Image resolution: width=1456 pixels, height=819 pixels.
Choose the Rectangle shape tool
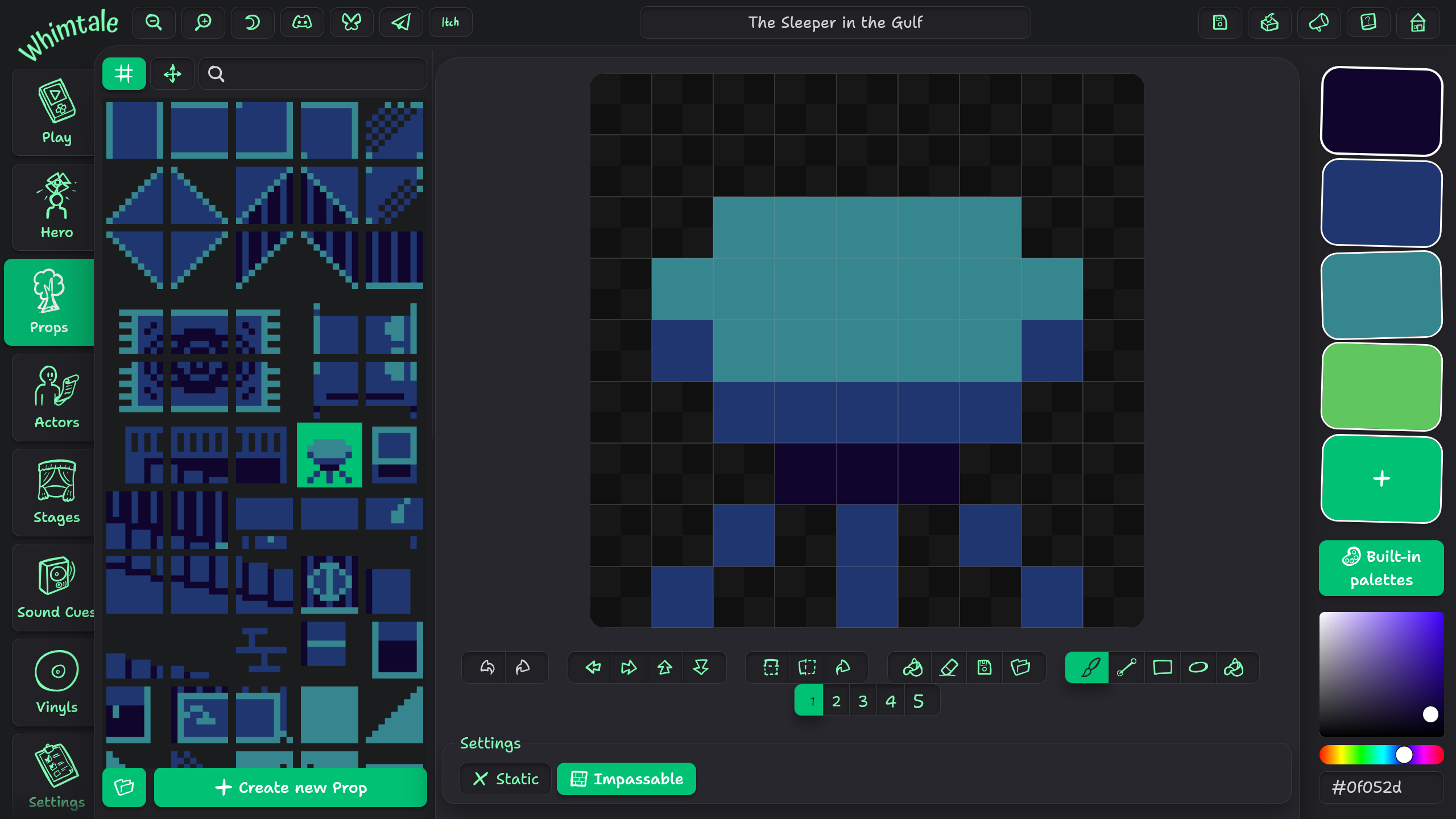click(x=1162, y=667)
